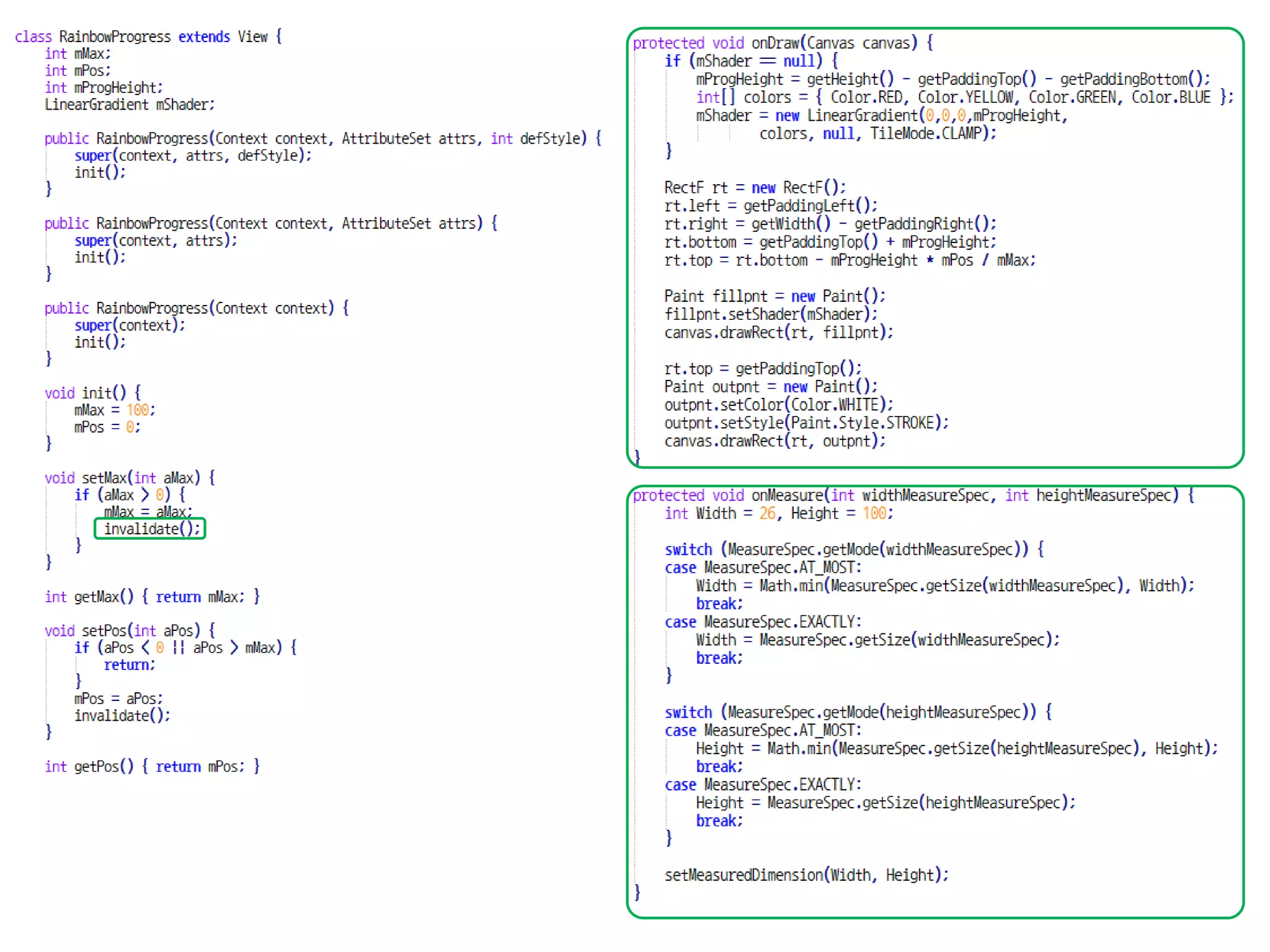1270x952 pixels.
Task: Click the int[] colors array declaration line
Action: (x=964, y=97)
